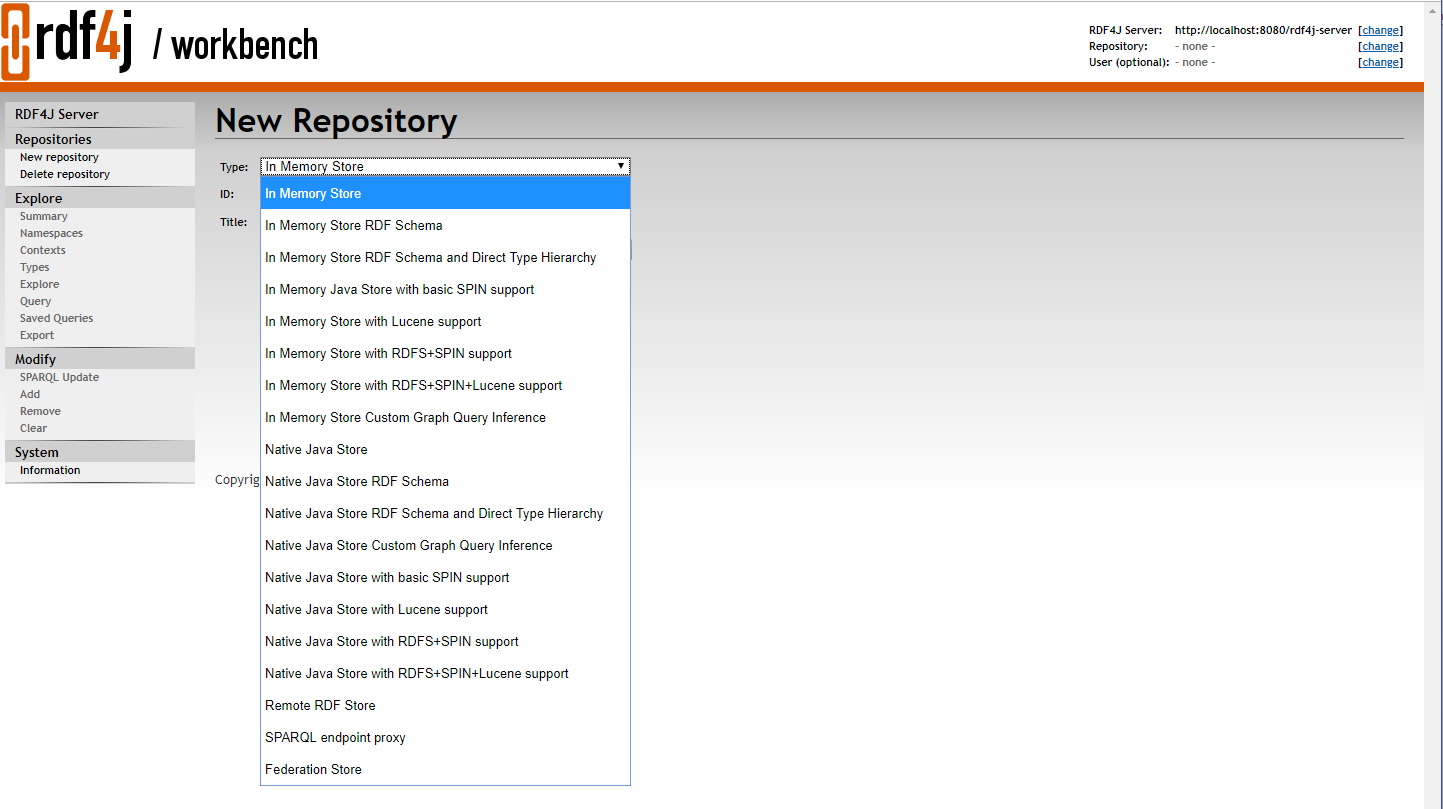Viewport: 1443px width, 809px height.
Task: Select In Memory Java Store with basic SPIN support
Action: [x=445, y=289]
